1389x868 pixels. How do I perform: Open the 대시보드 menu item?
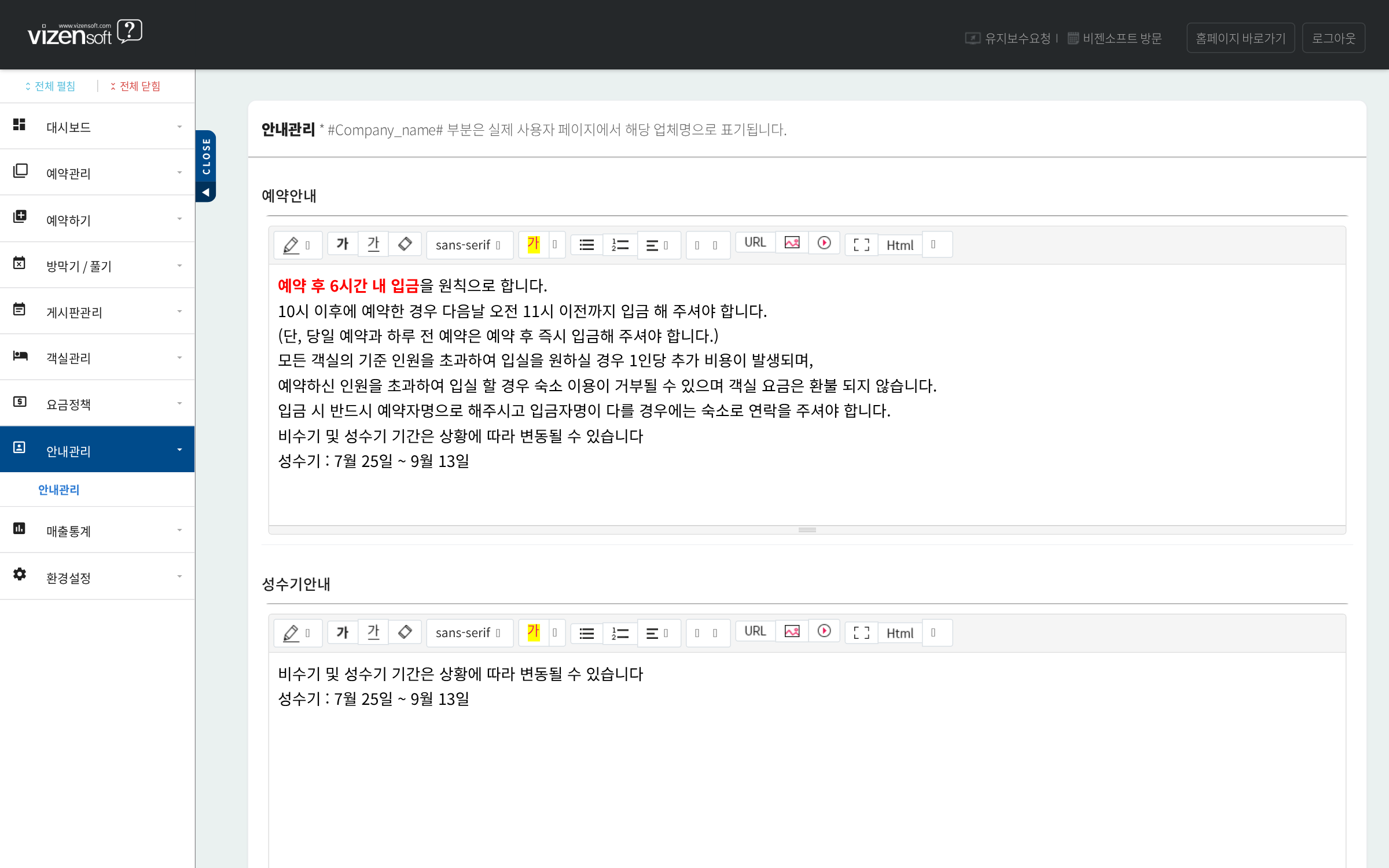click(x=97, y=126)
